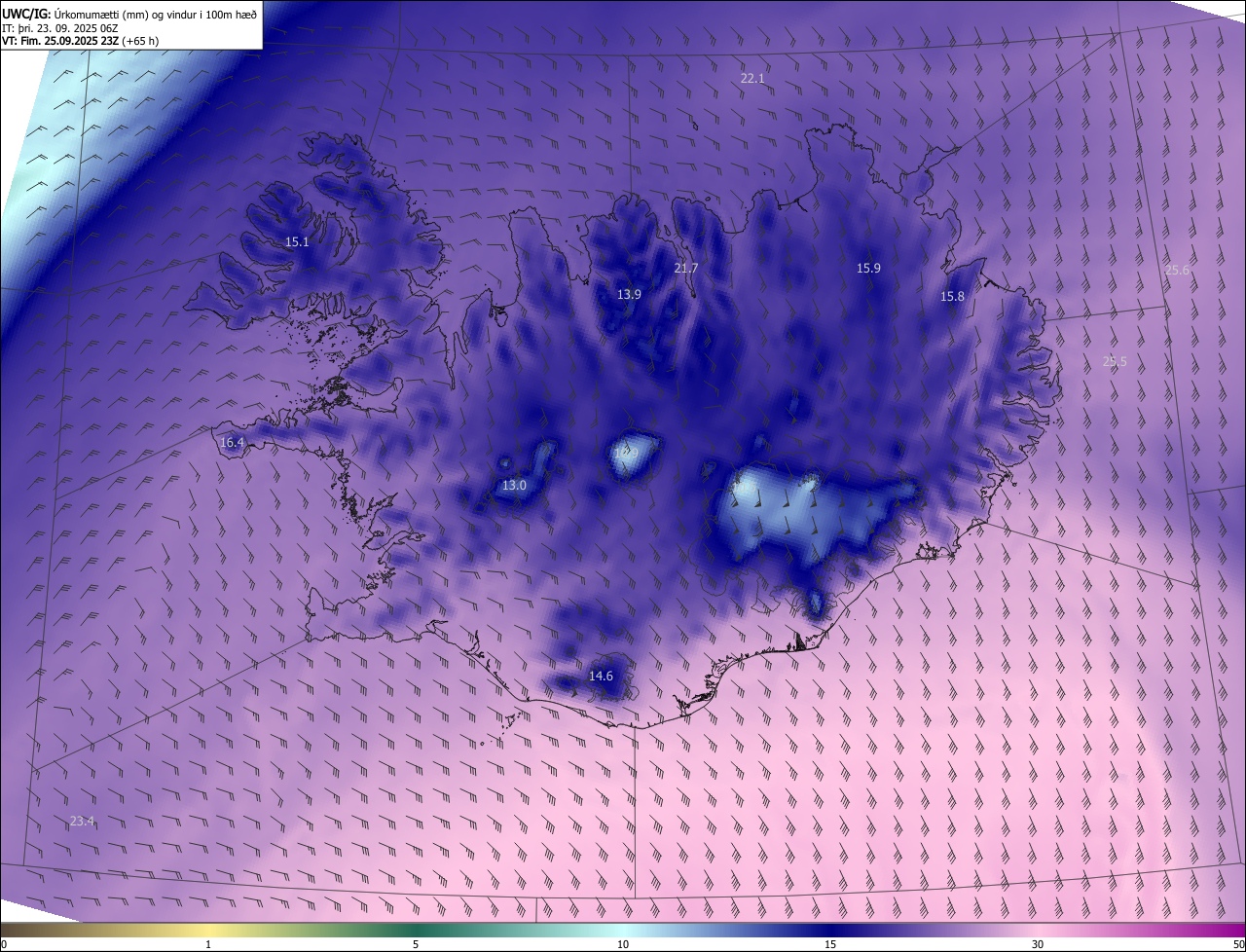Click the 25.6 value on the map
Screen dimensions: 1246x952
click(x=1177, y=270)
